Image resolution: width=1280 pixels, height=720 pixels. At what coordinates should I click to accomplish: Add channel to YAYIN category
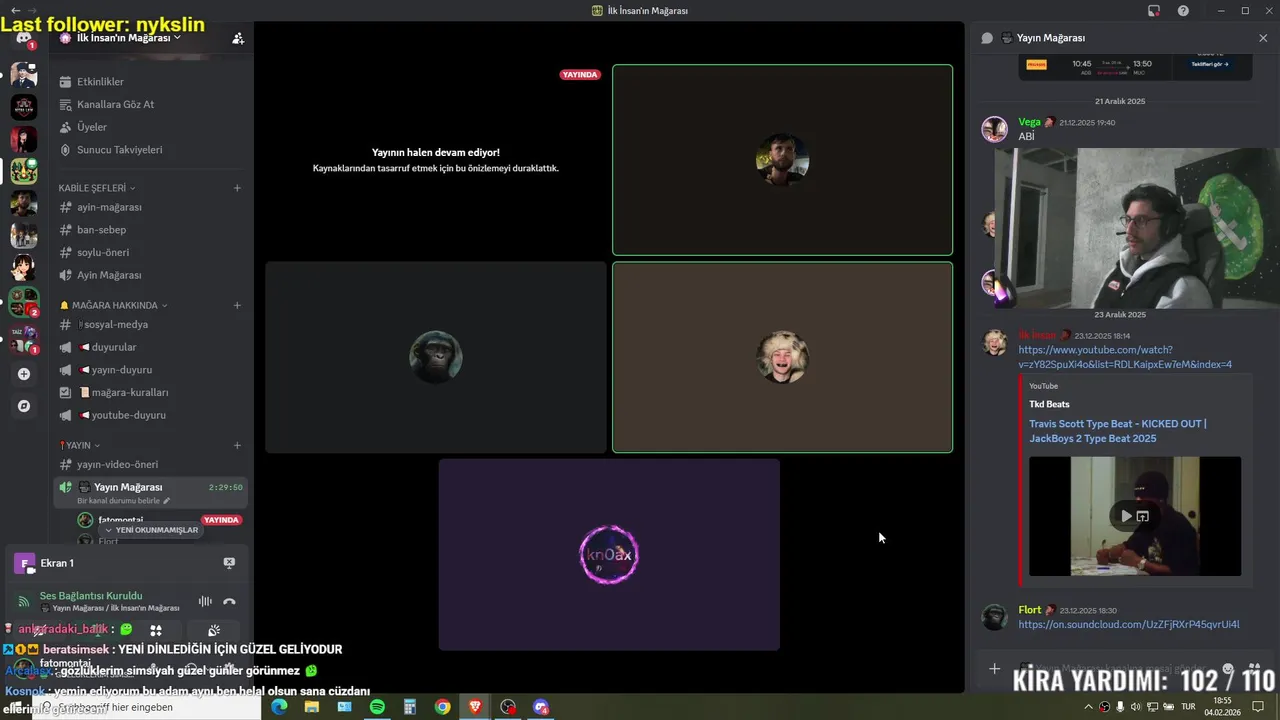pyautogui.click(x=237, y=445)
